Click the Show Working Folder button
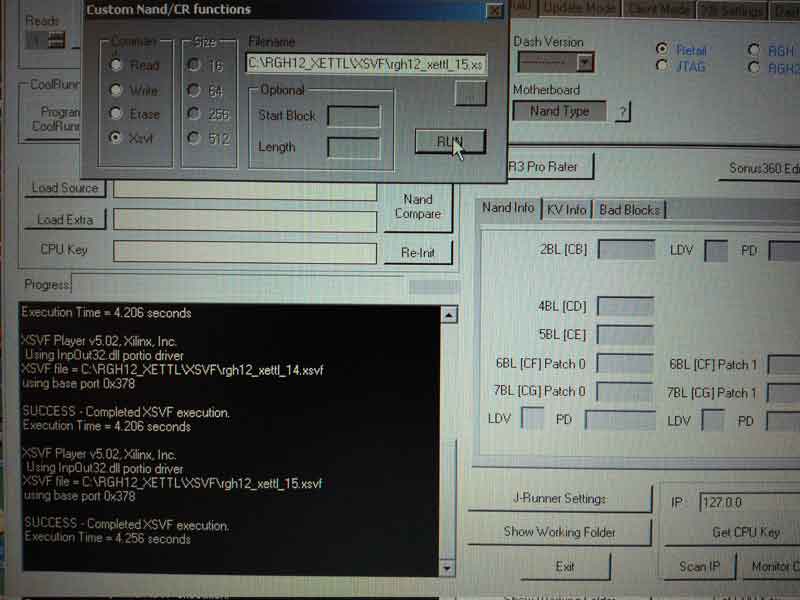800x600 pixels. [560, 532]
